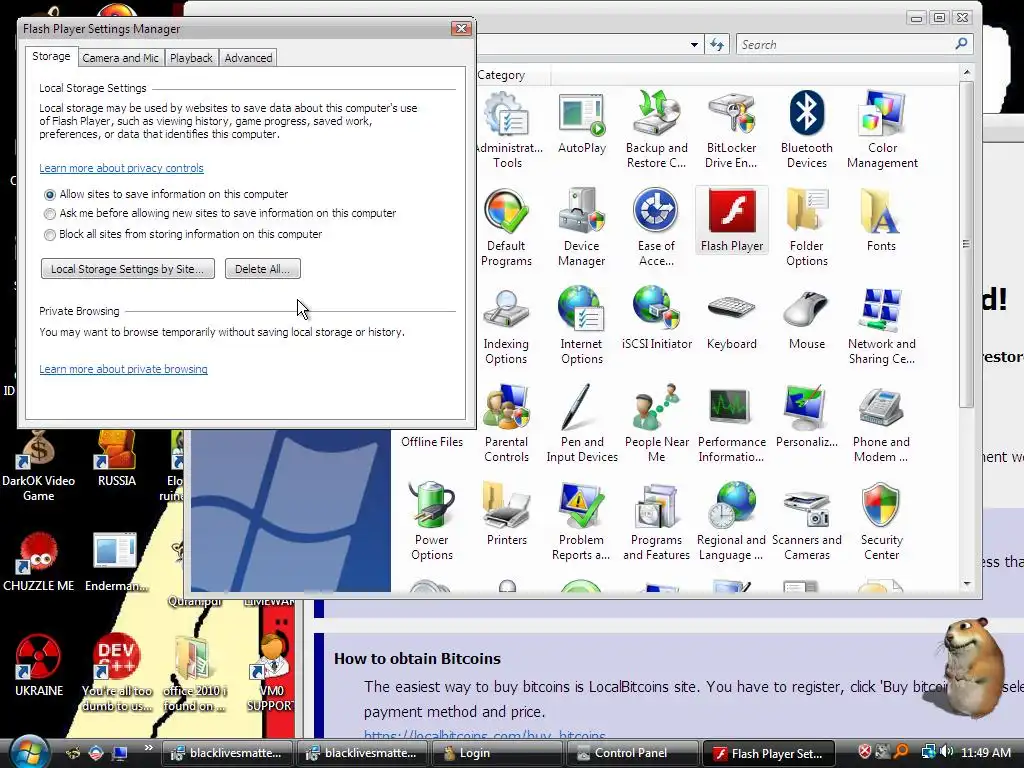Open Folder Options icon
The height and width of the screenshot is (768, 1024).
807,227
